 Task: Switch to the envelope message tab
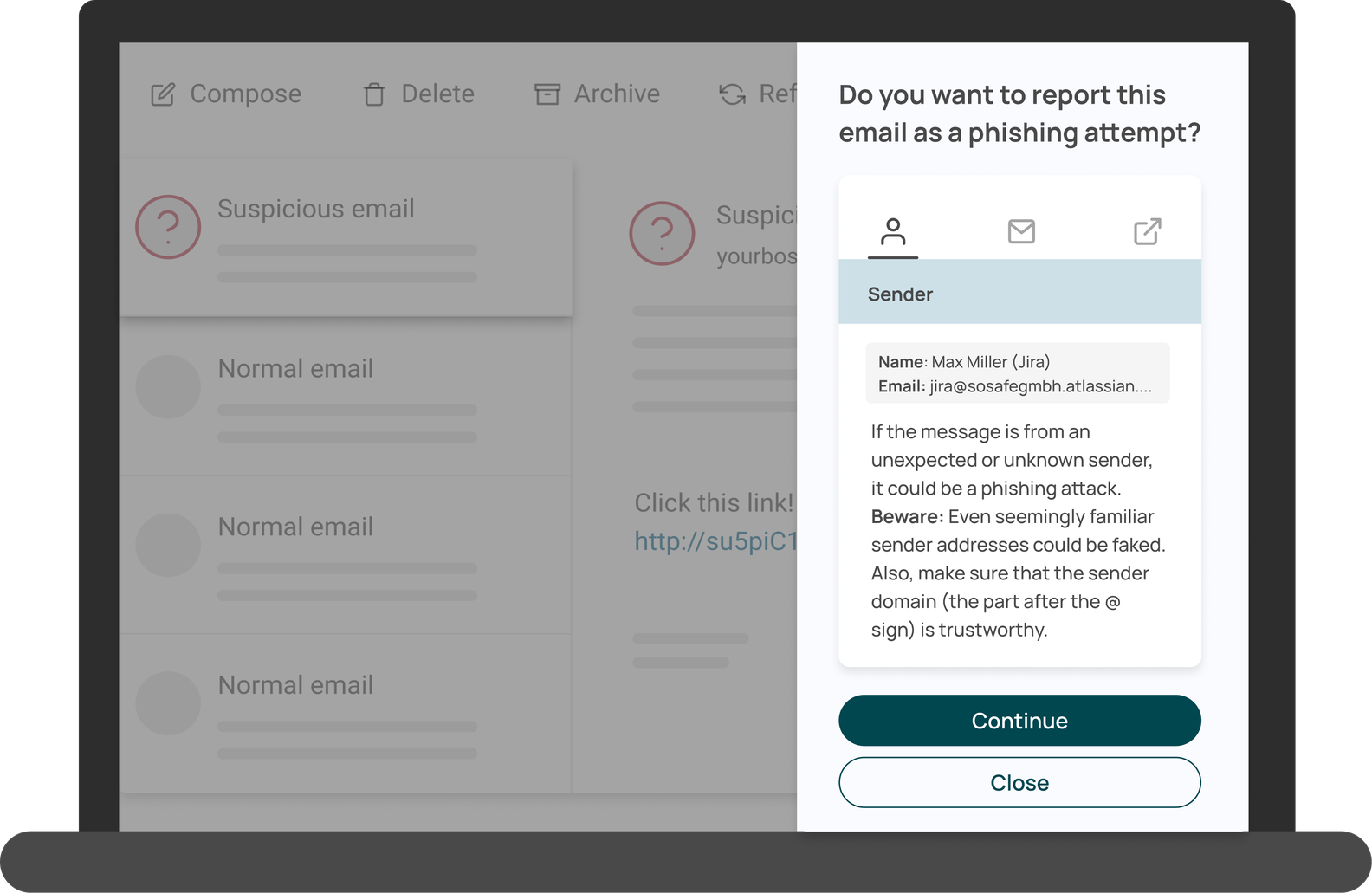[x=1021, y=231]
